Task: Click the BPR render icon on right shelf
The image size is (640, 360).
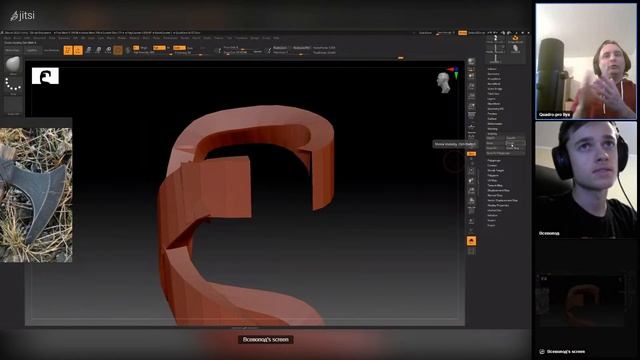Action: (x=471, y=62)
